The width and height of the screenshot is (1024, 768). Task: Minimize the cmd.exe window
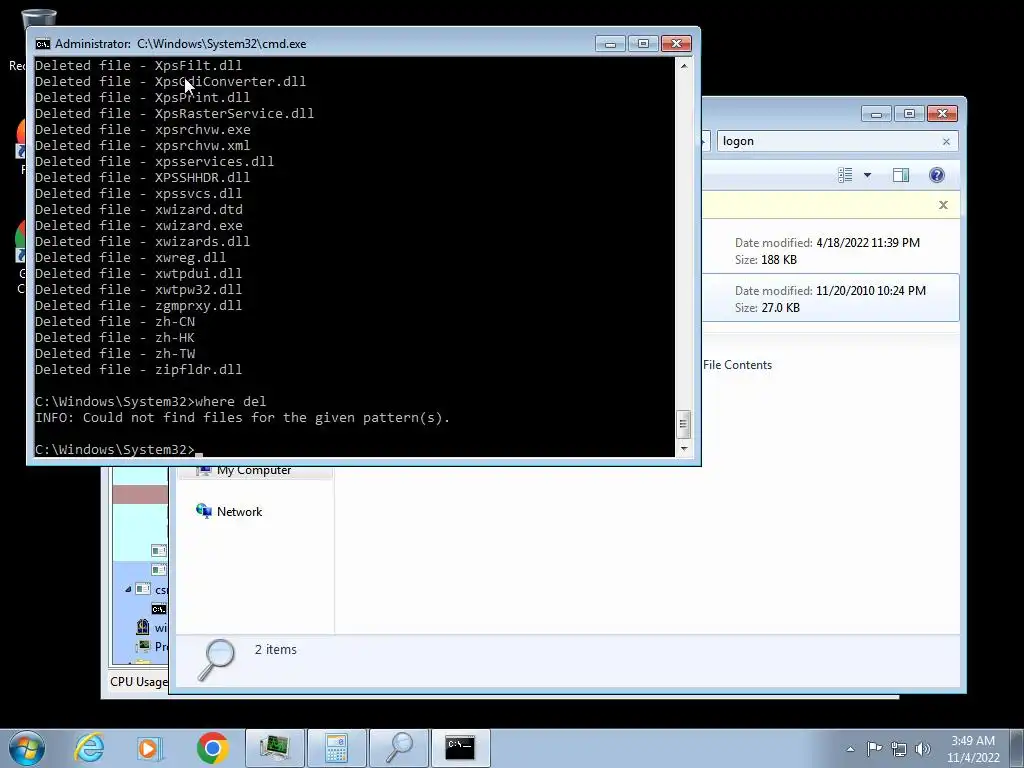611,44
